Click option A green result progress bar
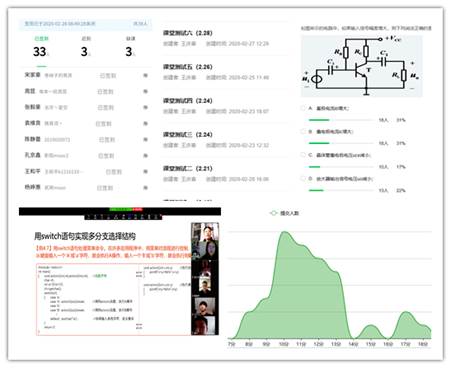The height and width of the screenshot is (368, 451). (319, 120)
